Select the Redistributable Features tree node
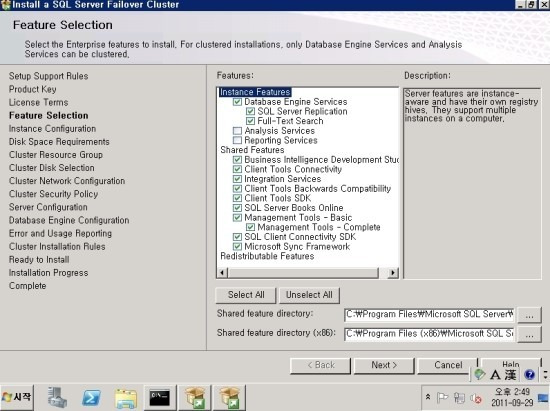The width and height of the screenshot is (550, 411). 267,256
